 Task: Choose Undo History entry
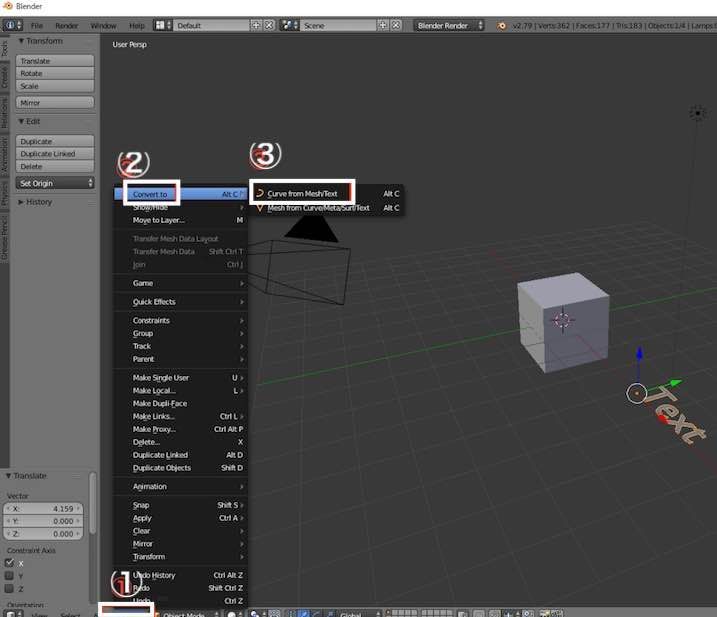coord(181,575)
